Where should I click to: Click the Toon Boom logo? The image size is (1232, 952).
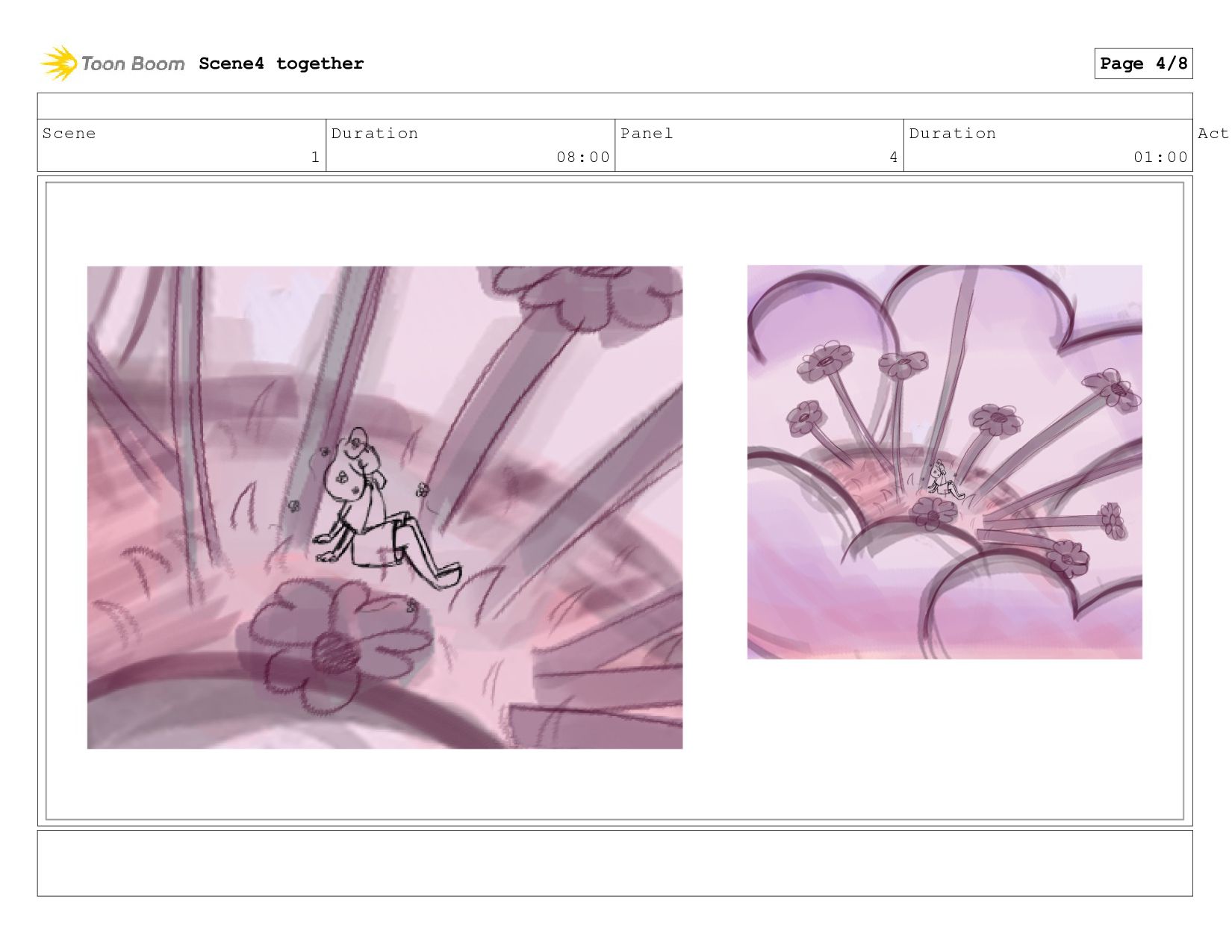coord(112,63)
